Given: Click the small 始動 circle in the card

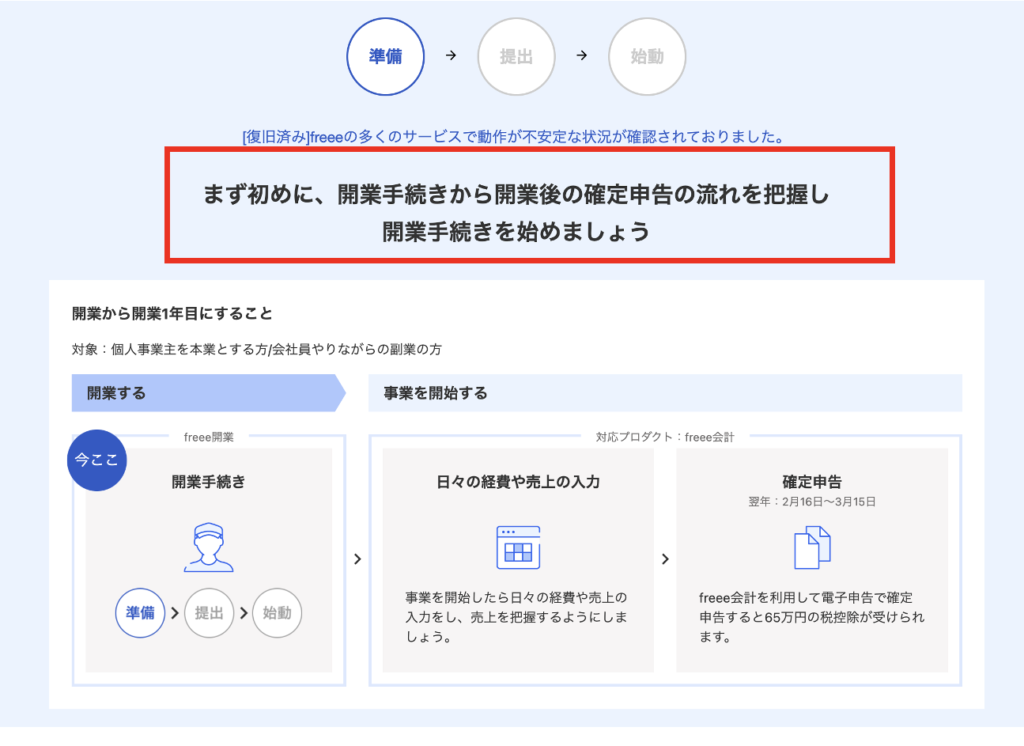Looking at the screenshot, I should pos(276,613).
